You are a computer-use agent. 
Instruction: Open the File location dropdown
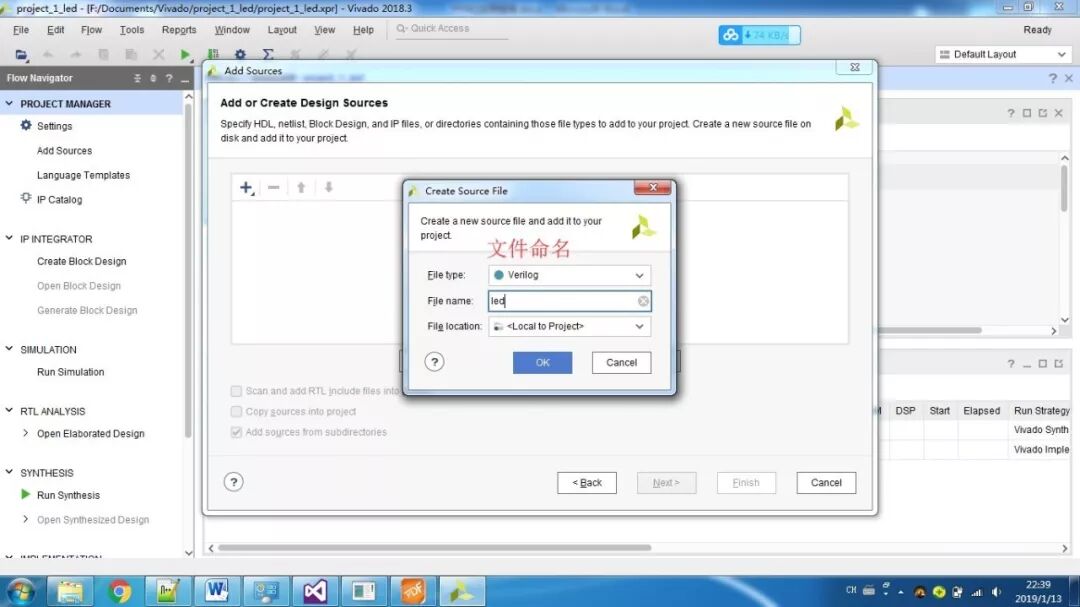click(x=569, y=326)
